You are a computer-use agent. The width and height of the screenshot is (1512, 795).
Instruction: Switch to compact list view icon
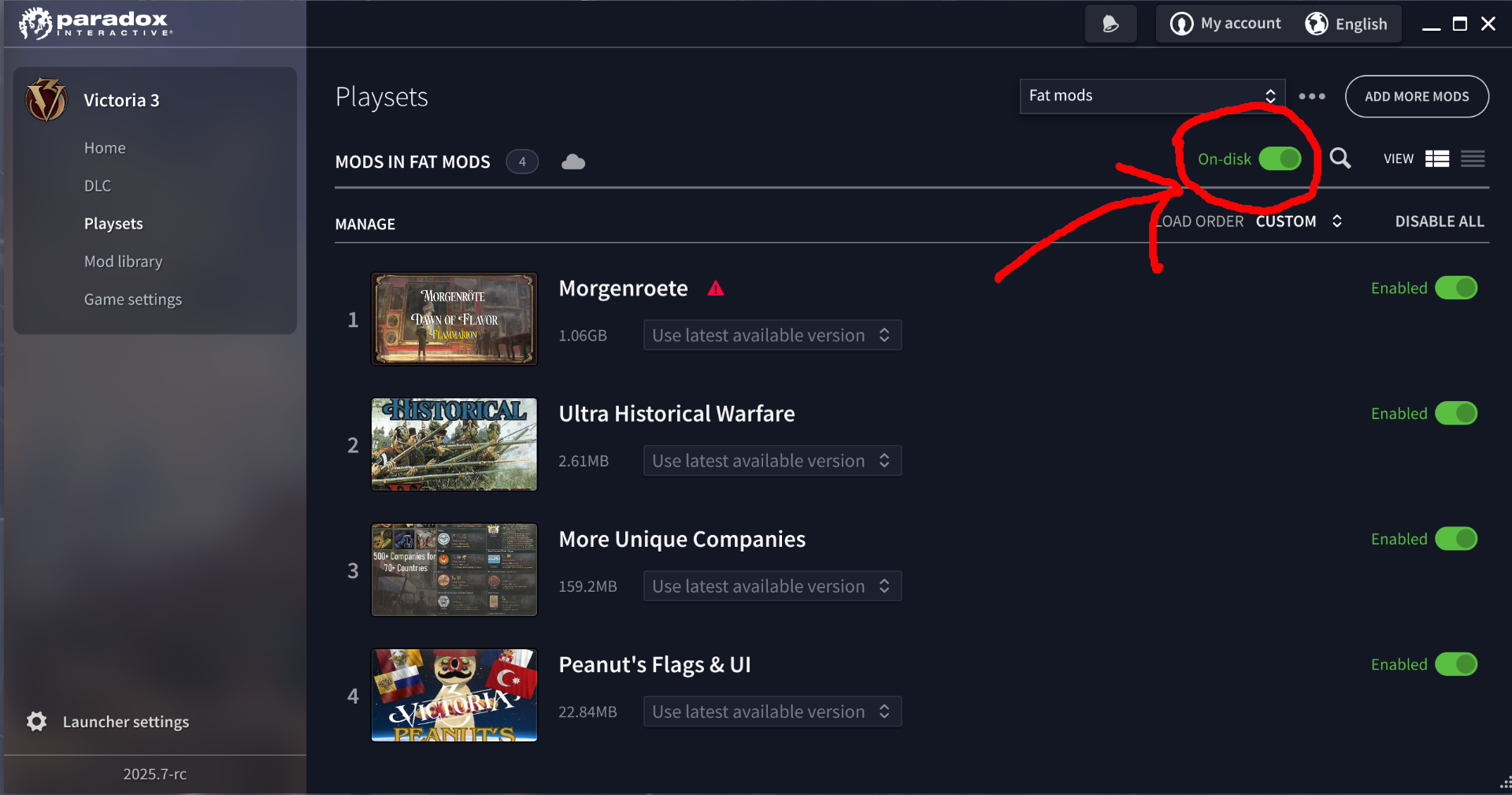click(1473, 158)
